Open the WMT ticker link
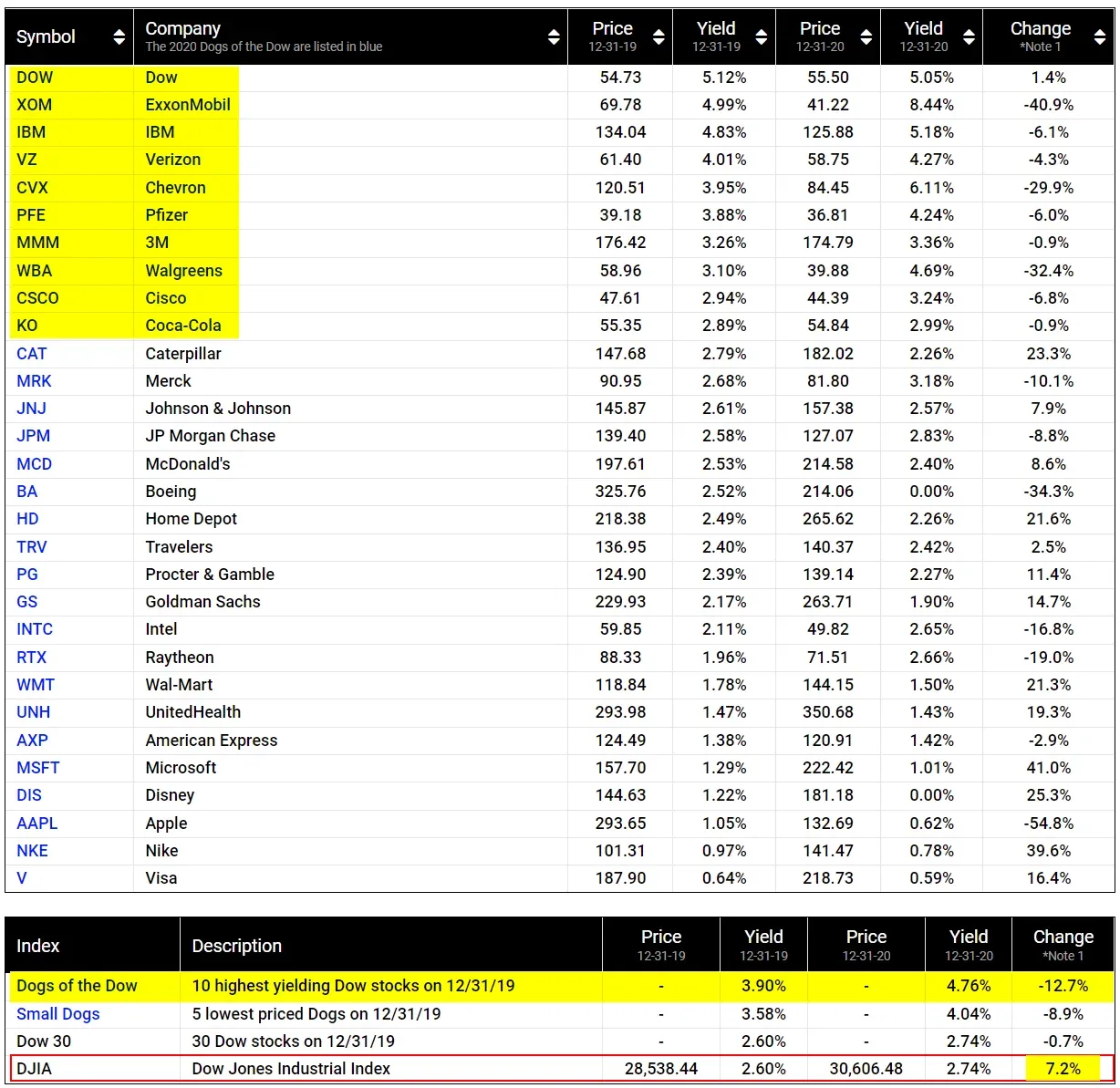 point(36,685)
